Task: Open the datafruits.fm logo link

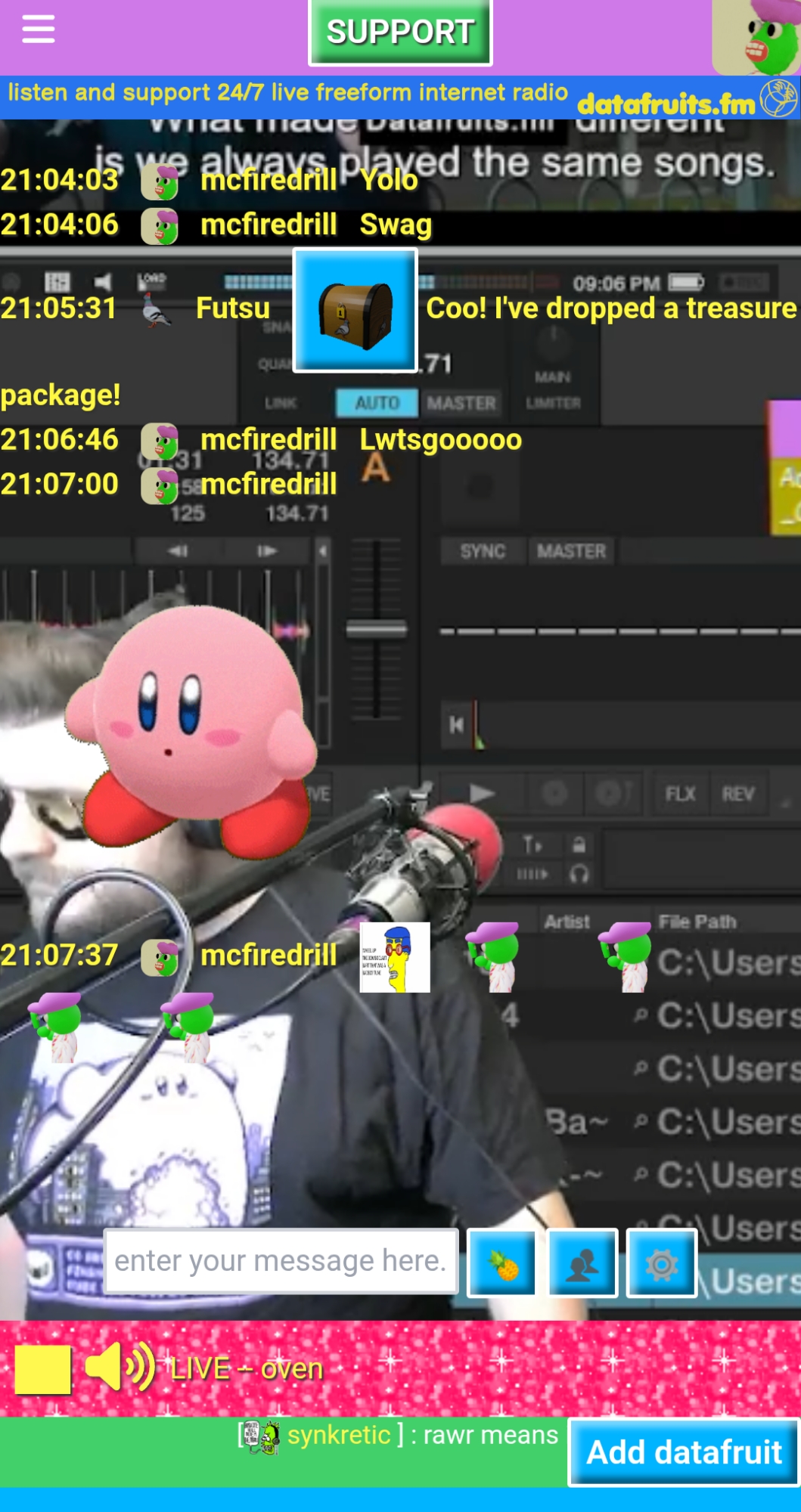Action: point(685,101)
